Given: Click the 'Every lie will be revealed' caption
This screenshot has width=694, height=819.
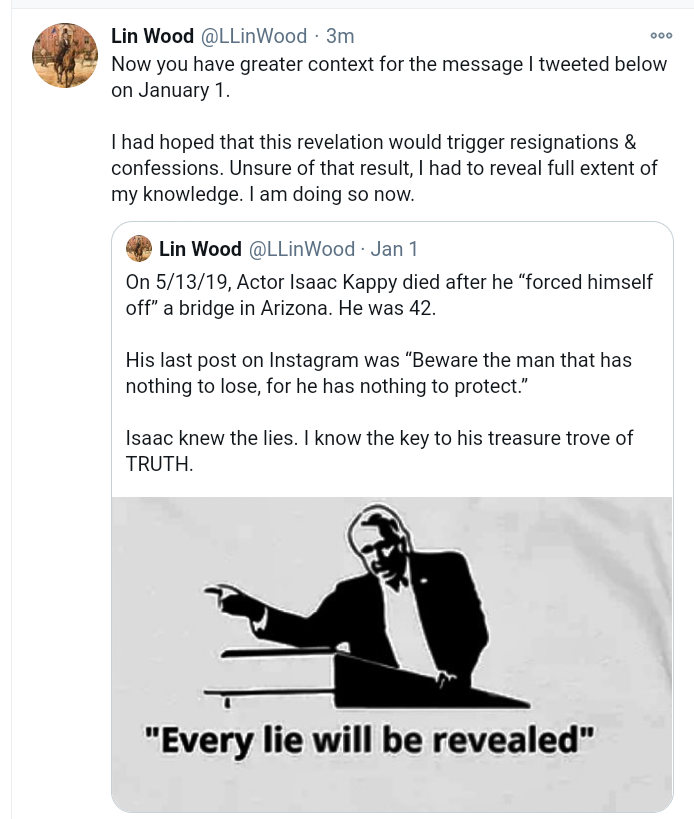Looking at the screenshot, I should coord(369,741).
